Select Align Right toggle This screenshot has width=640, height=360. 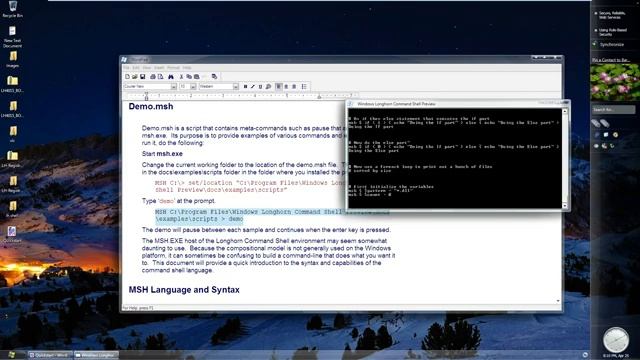[x=294, y=87]
